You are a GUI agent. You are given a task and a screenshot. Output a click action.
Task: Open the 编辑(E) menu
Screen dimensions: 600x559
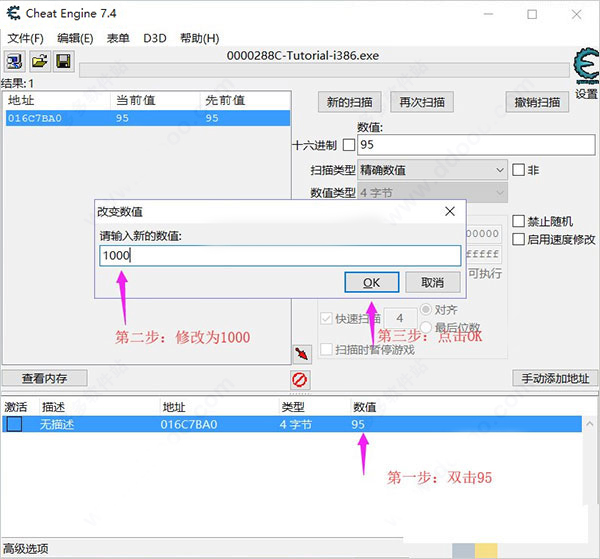75,38
